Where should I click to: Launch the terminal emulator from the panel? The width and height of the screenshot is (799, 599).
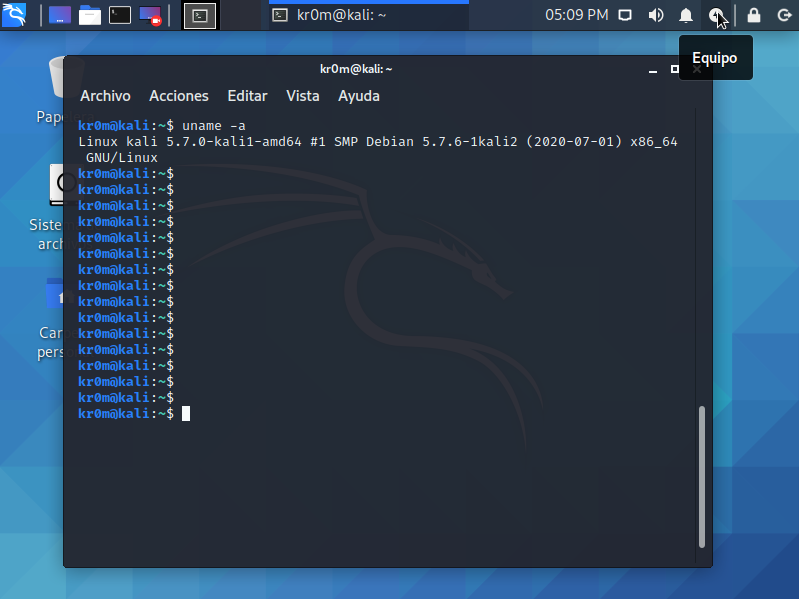point(120,15)
